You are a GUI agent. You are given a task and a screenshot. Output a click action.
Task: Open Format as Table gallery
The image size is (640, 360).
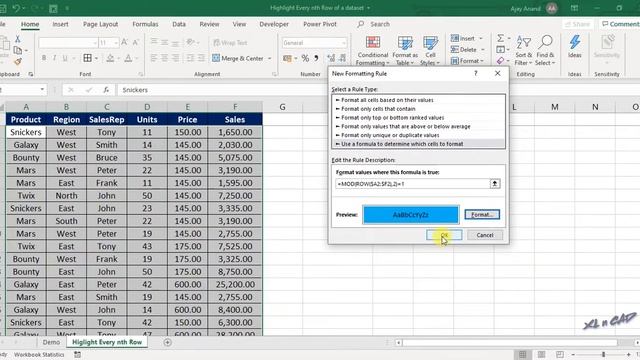tap(405, 51)
